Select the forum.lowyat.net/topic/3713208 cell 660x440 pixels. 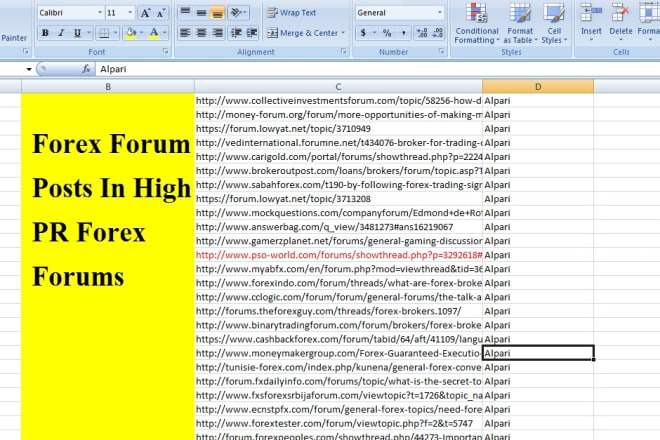[339, 199]
